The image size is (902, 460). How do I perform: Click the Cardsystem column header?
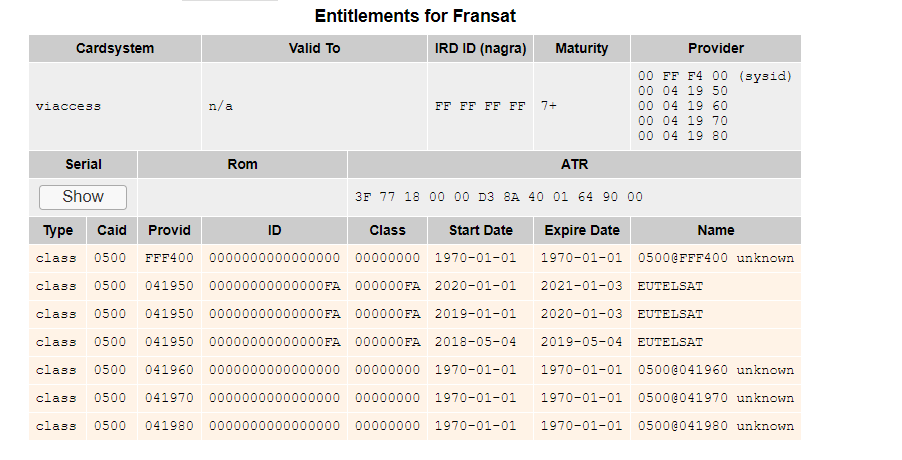[115, 48]
